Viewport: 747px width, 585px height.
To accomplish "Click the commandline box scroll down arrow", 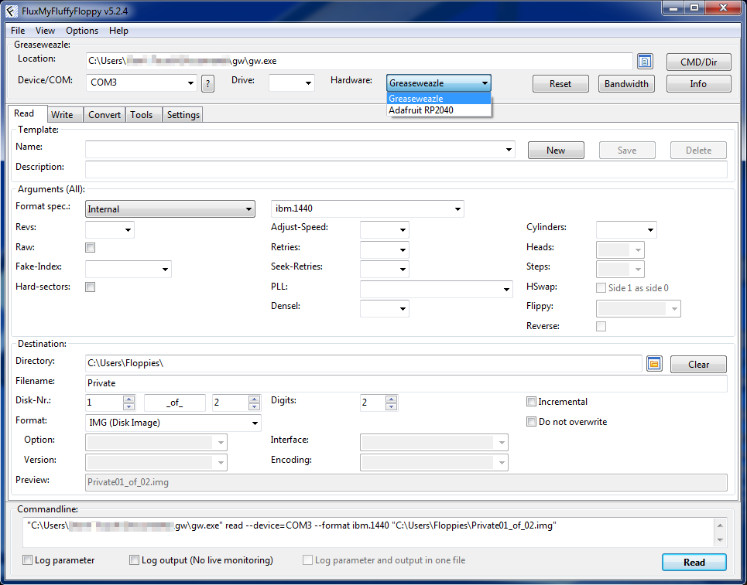I will 720,540.
